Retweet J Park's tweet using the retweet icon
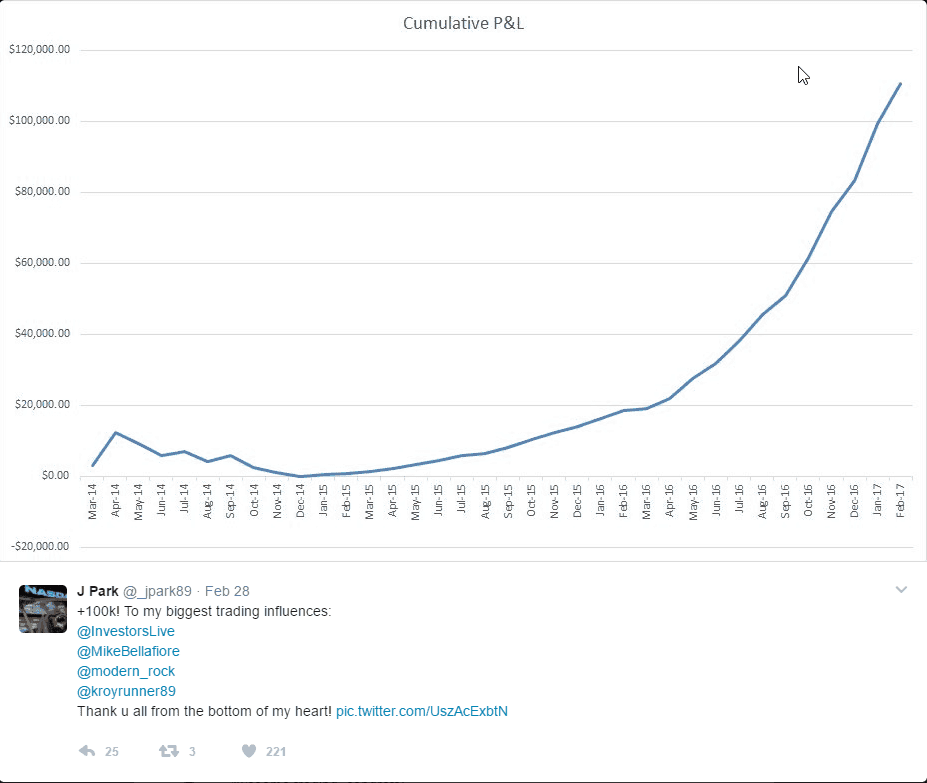 (x=169, y=751)
